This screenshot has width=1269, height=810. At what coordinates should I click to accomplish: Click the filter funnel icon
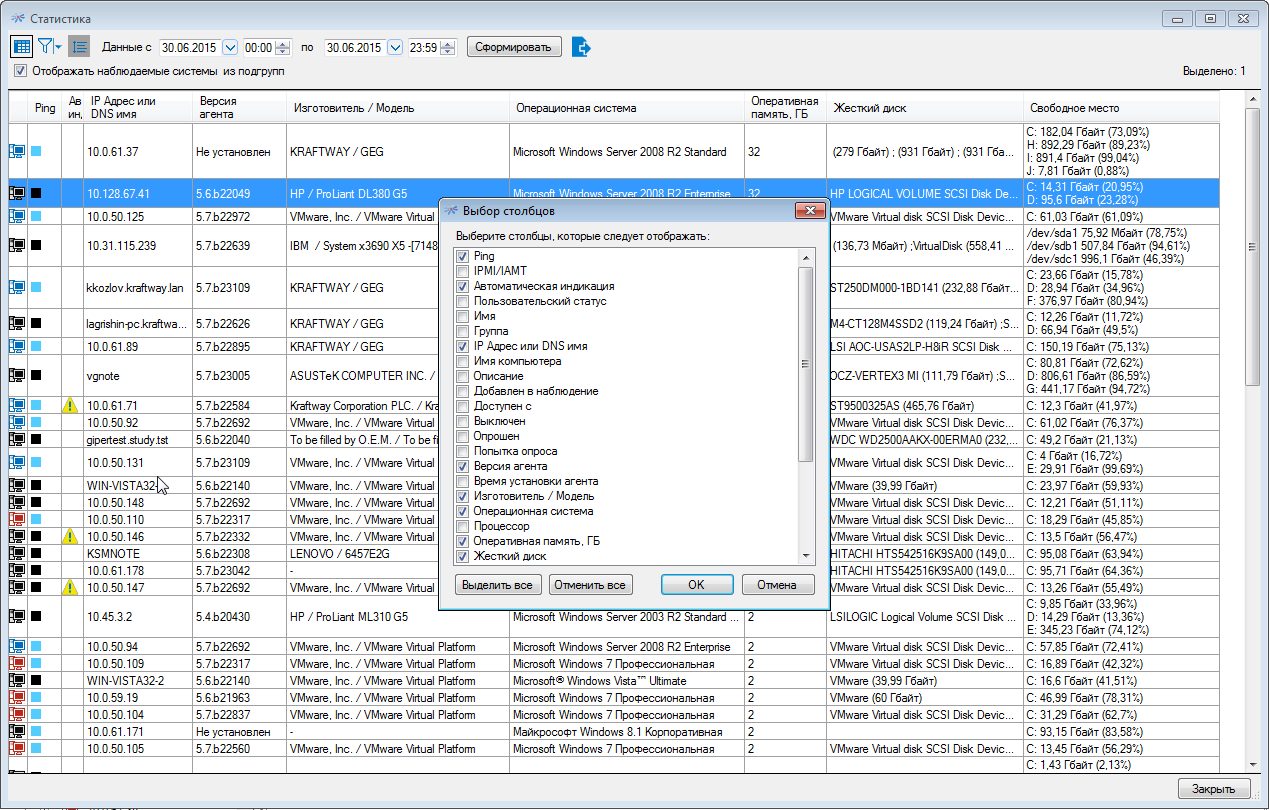(45, 47)
